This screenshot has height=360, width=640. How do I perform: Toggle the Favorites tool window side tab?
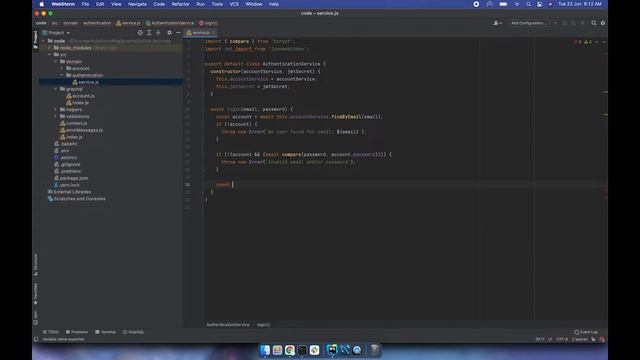[36, 293]
